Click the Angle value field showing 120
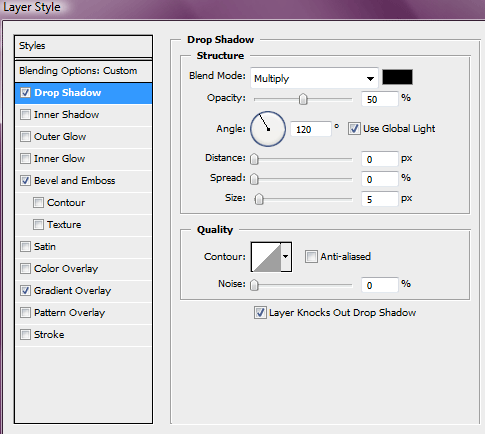Screen dimensions: 485x434 [x=311, y=129]
